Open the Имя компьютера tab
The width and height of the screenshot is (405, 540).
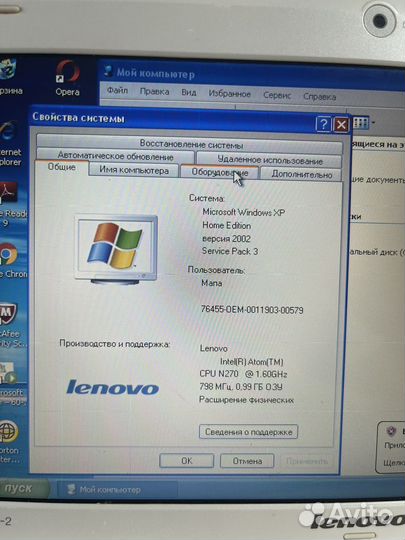point(134,170)
